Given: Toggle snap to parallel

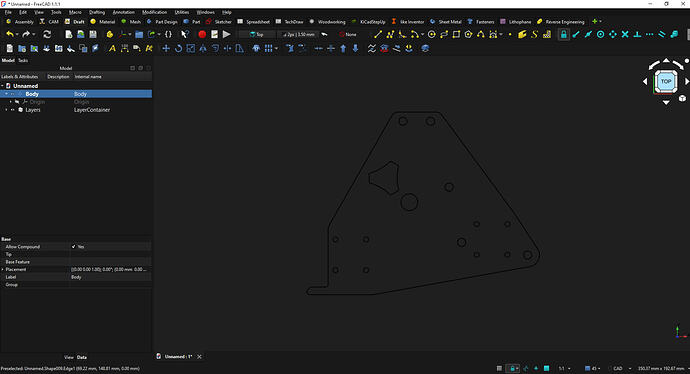Looking at the screenshot, I should coord(662,34).
